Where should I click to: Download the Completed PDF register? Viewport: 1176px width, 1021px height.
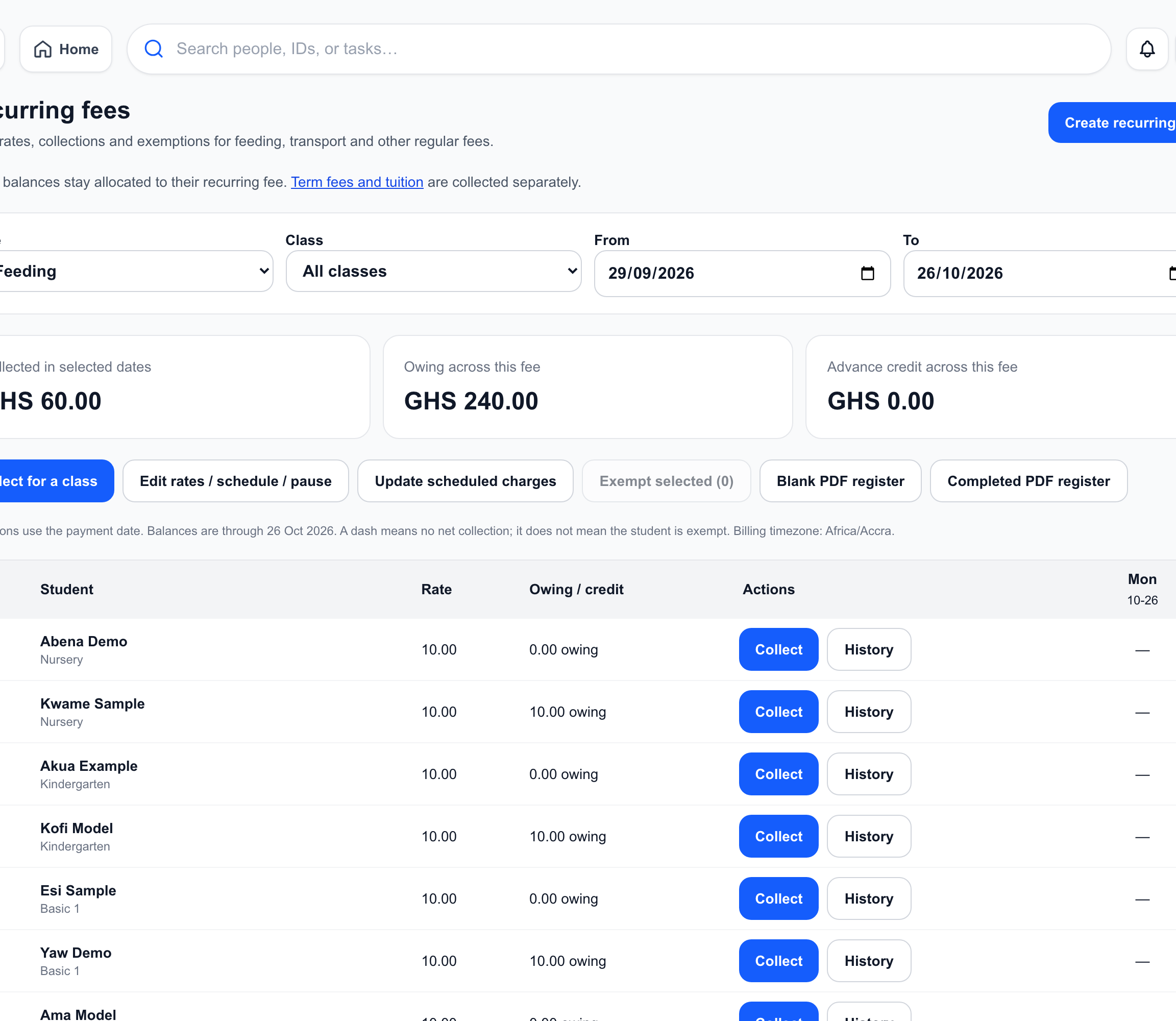[x=1028, y=481]
